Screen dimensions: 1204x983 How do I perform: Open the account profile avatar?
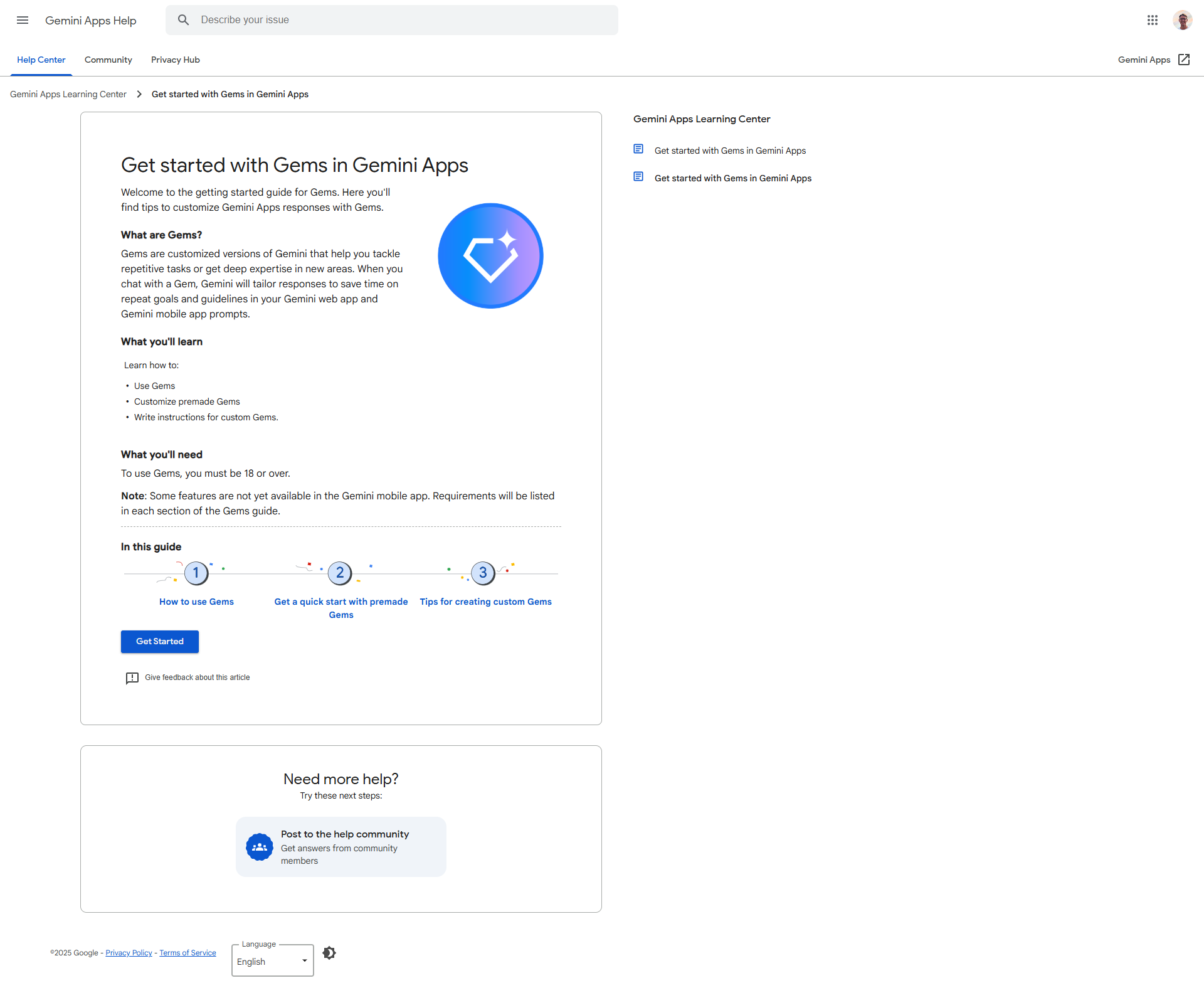click(x=1182, y=20)
